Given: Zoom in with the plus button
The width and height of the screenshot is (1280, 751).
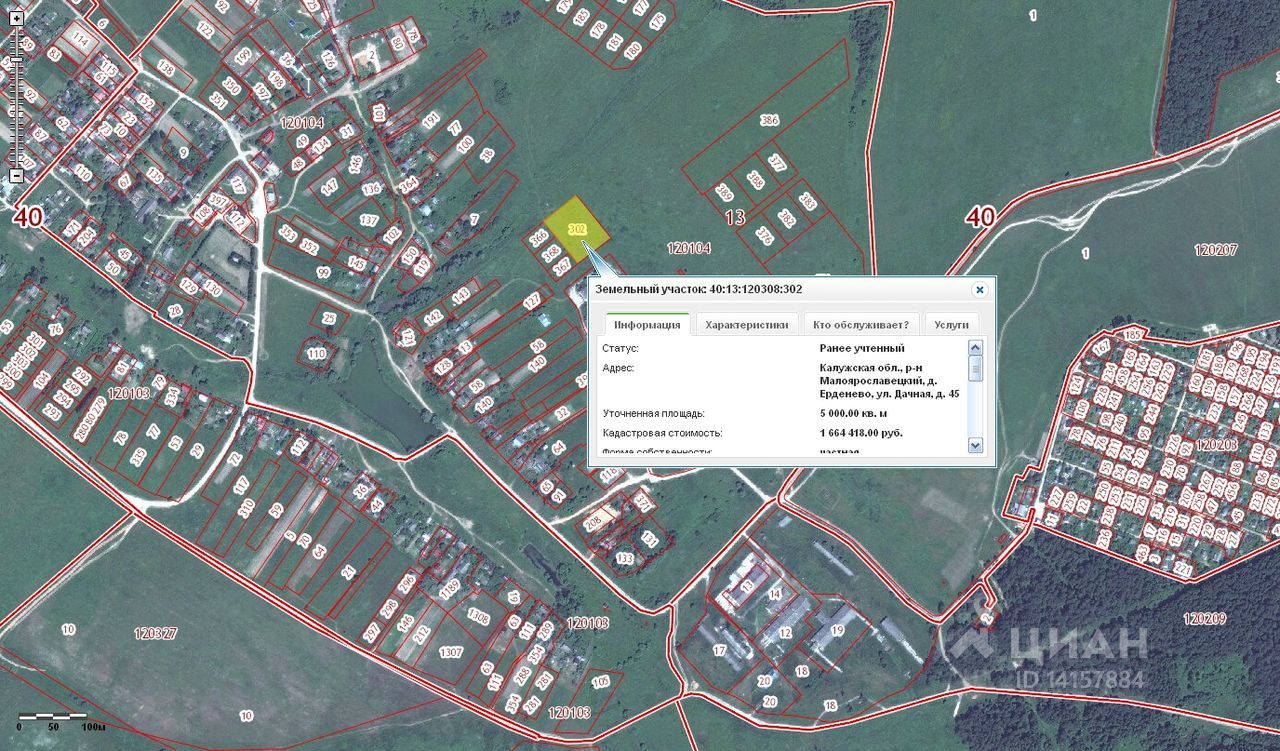Looking at the screenshot, I should pos(16,19).
